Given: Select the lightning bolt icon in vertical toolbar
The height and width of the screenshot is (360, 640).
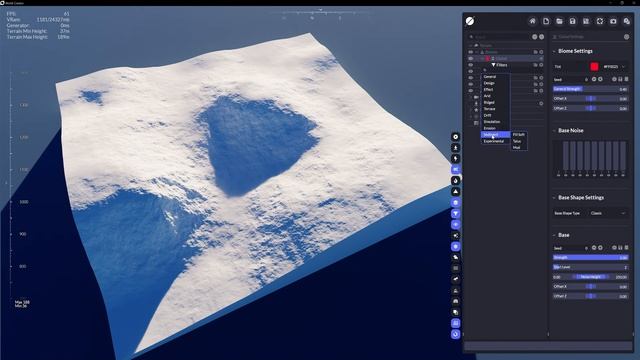Looking at the screenshot, I should (456, 158).
